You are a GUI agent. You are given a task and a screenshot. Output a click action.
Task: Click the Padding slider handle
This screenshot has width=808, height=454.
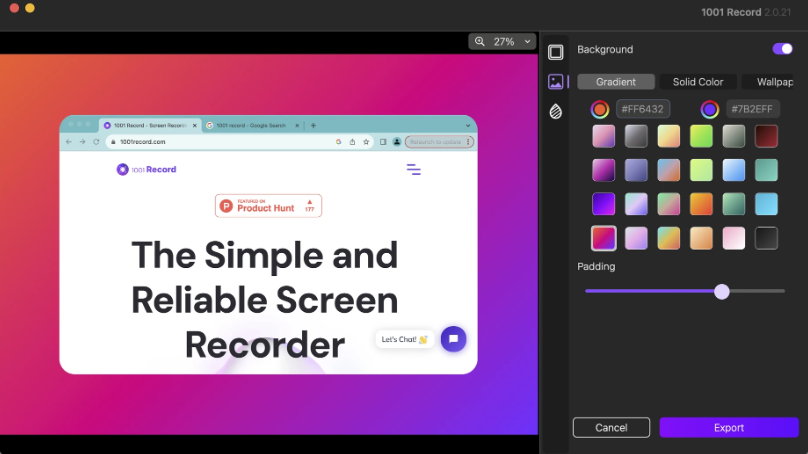tap(722, 291)
